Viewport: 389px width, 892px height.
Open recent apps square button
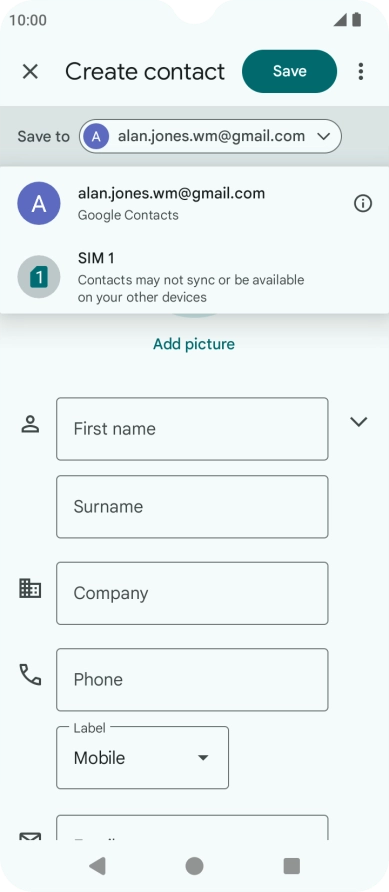tap(292, 866)
